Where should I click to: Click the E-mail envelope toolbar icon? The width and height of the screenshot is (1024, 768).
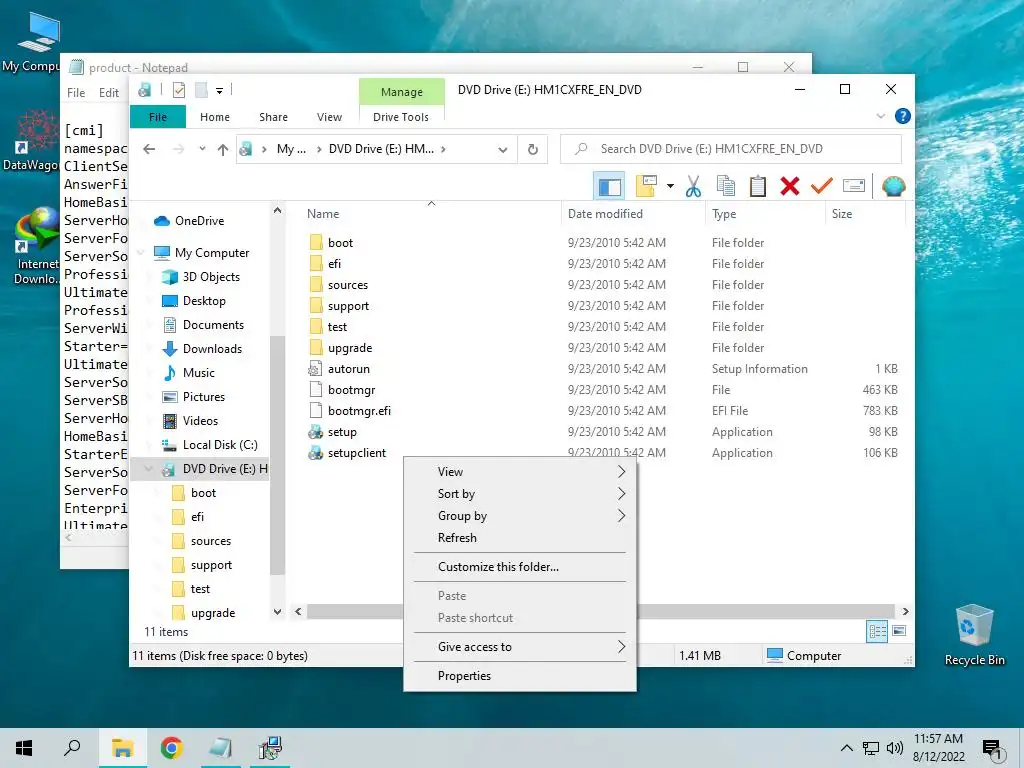[x=854, y=187]
